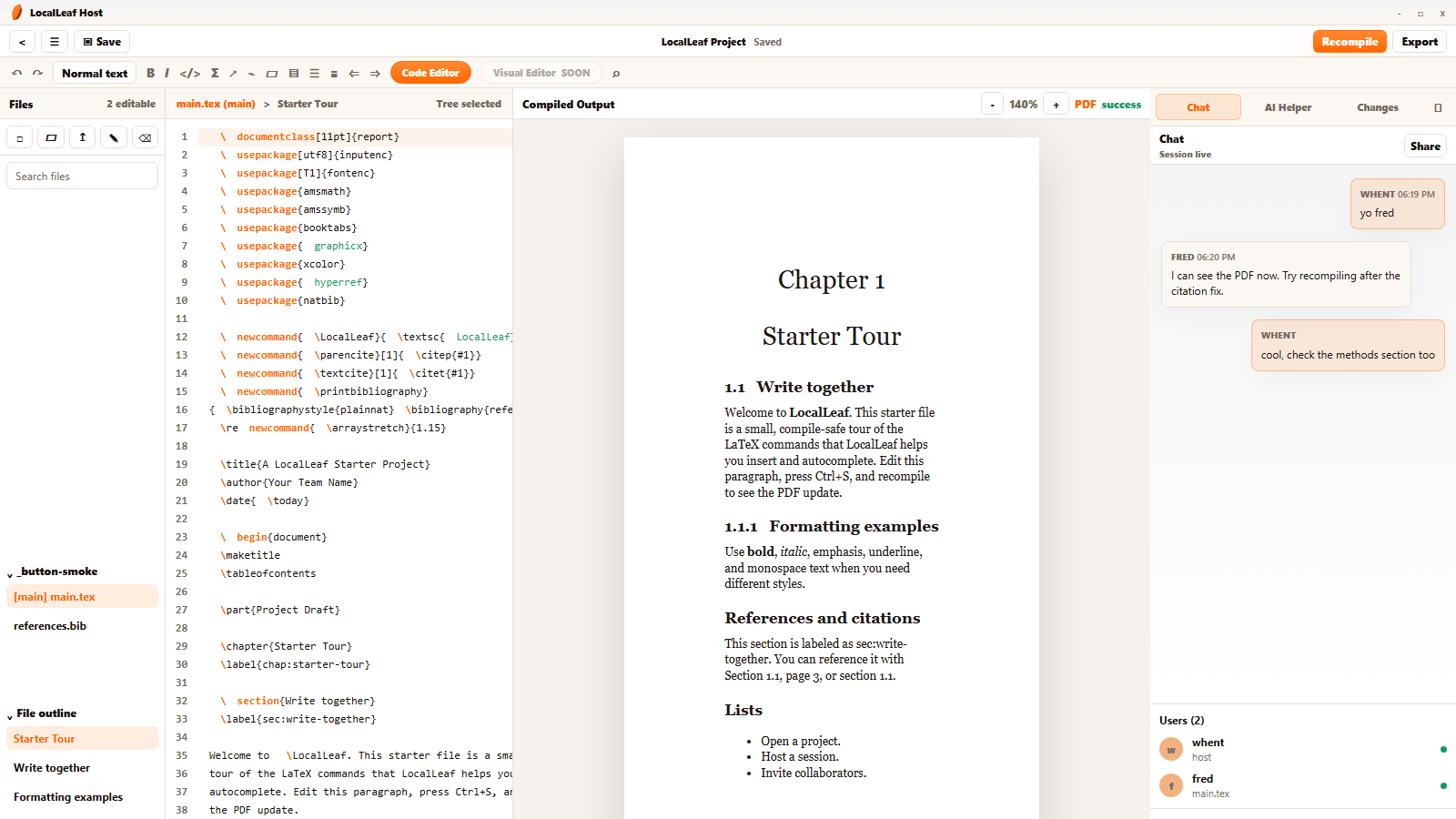
Task: Click the three-line list toolbar icon
Action: [314, 73]
